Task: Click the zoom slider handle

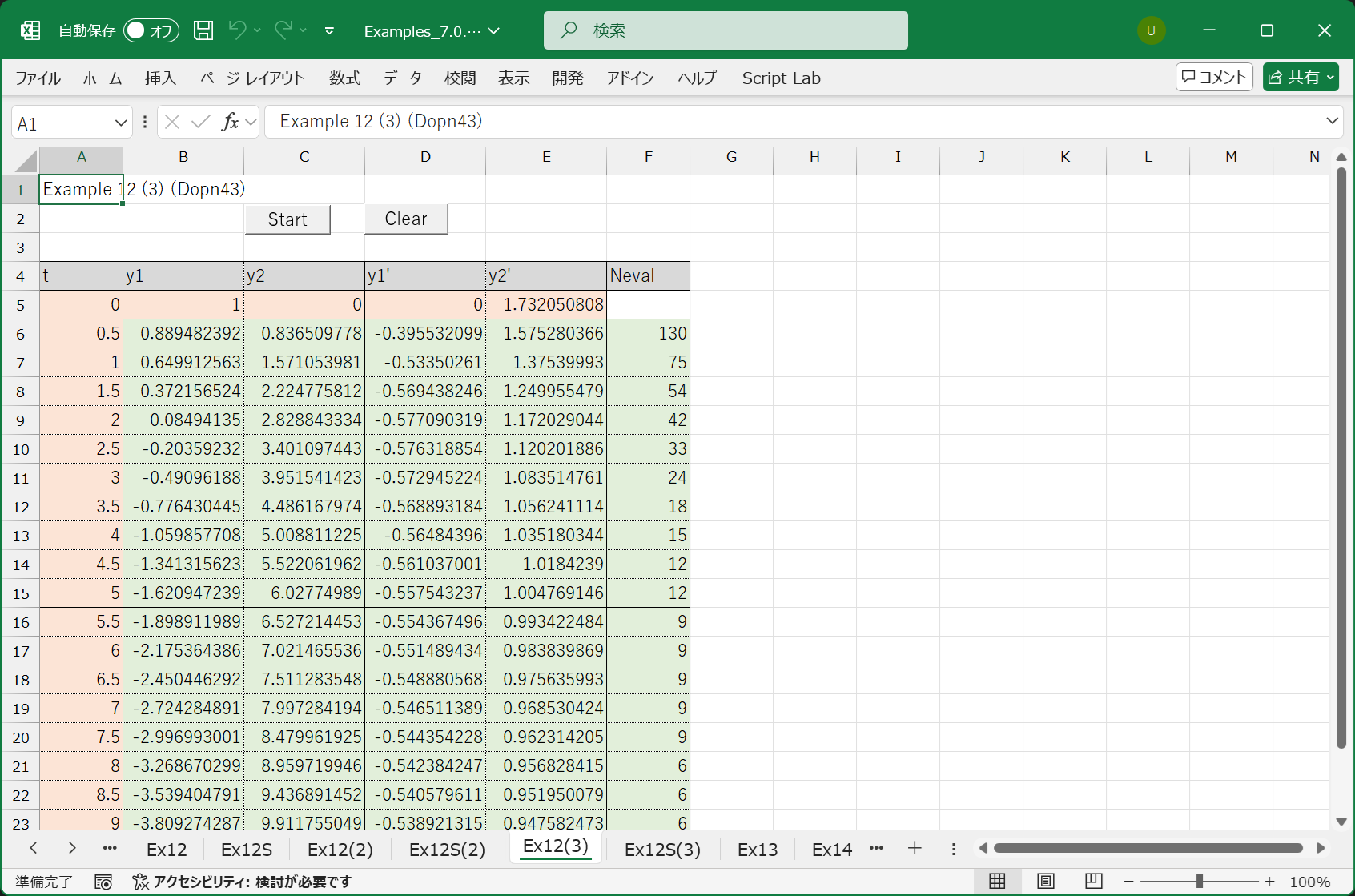Action: [1199, 881]
